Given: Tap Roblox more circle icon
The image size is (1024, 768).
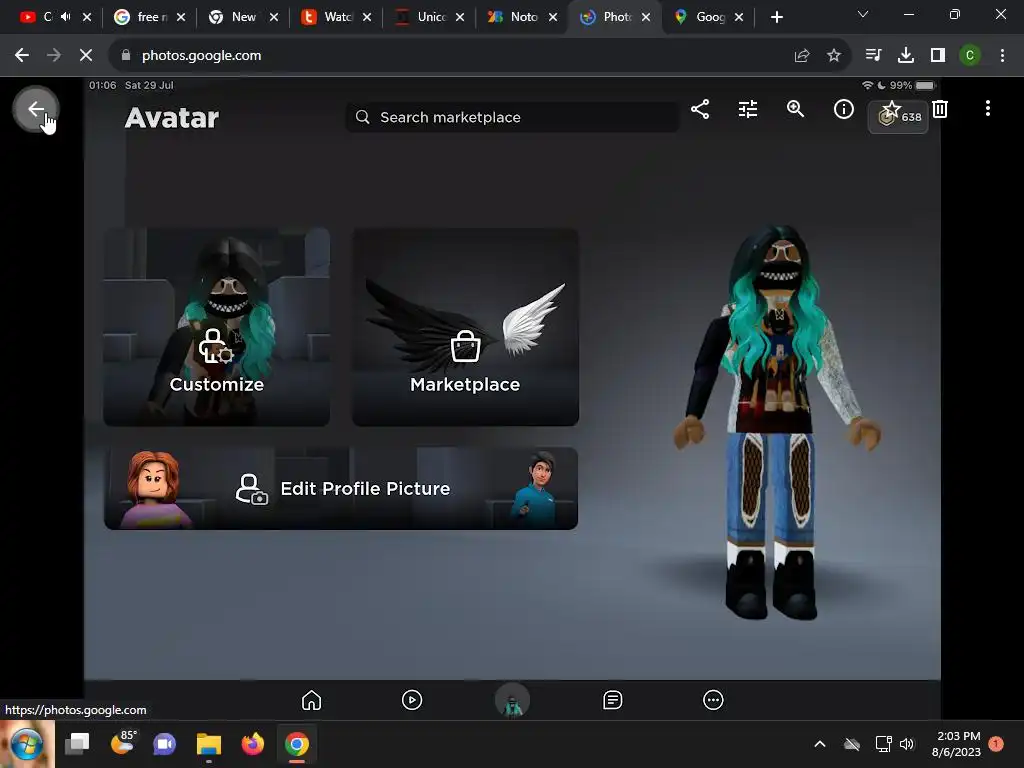Looking at the screenshot, I should 713,700.
